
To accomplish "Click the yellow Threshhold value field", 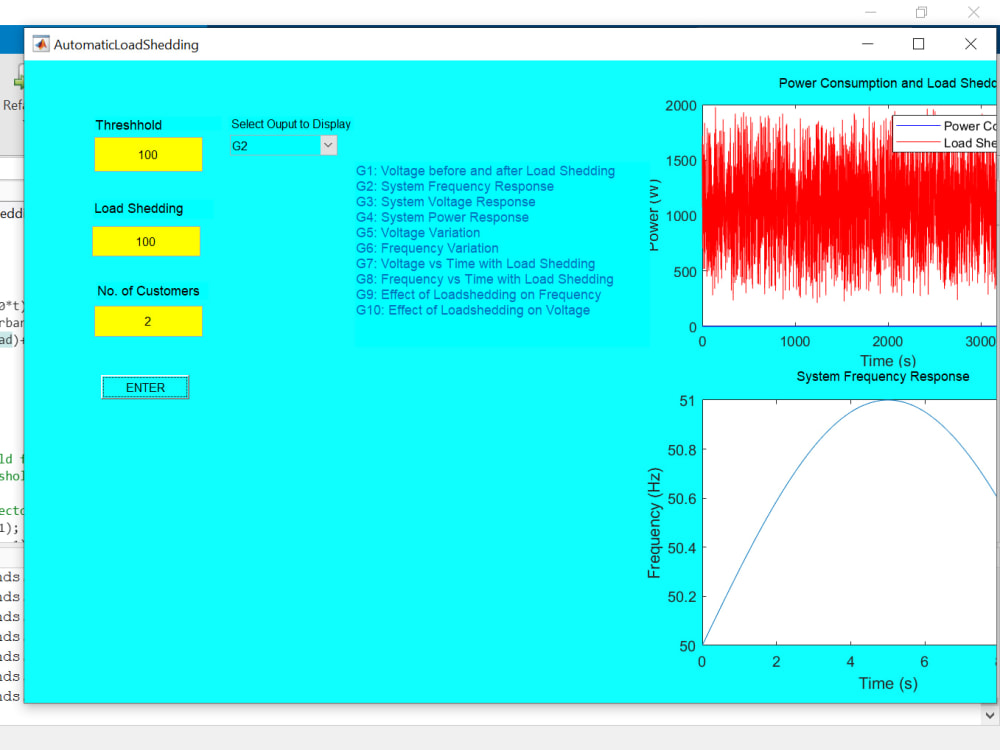I will (x=148, y=155).
